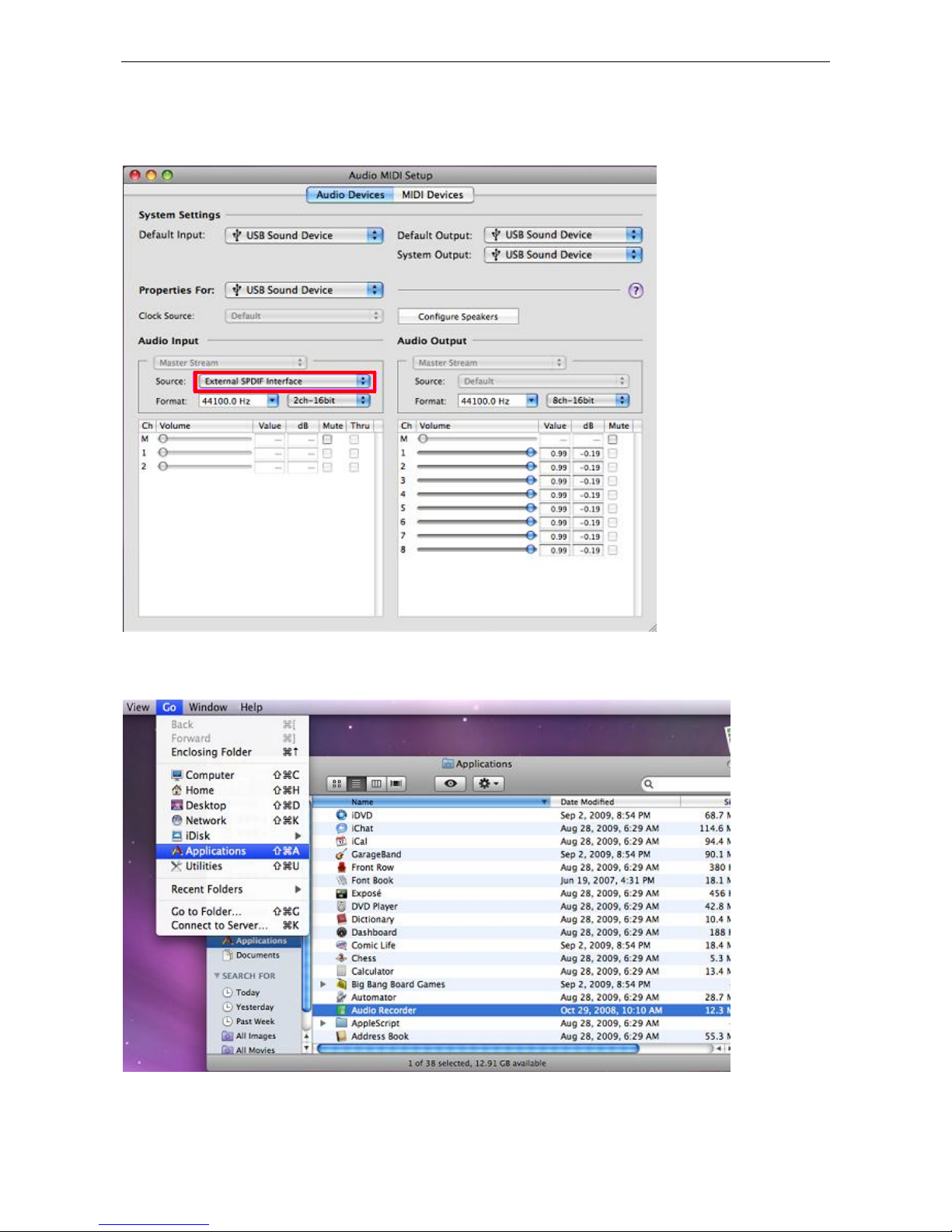Click the Finder search field
The width and height of the screenshot is (952, 1232).
pos(686,784)
